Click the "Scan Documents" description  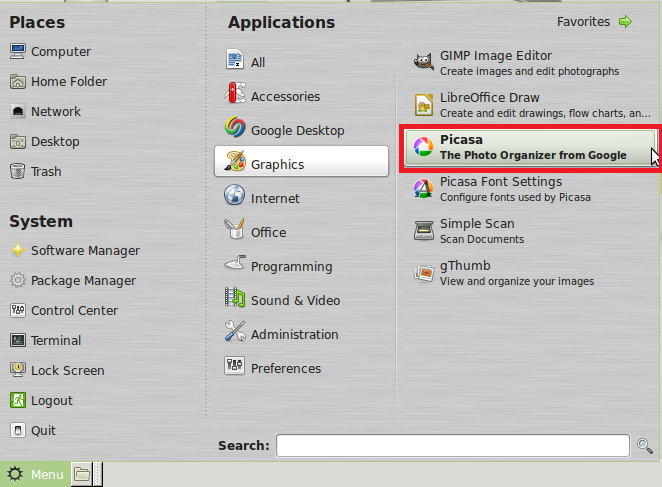coord(482,239)
